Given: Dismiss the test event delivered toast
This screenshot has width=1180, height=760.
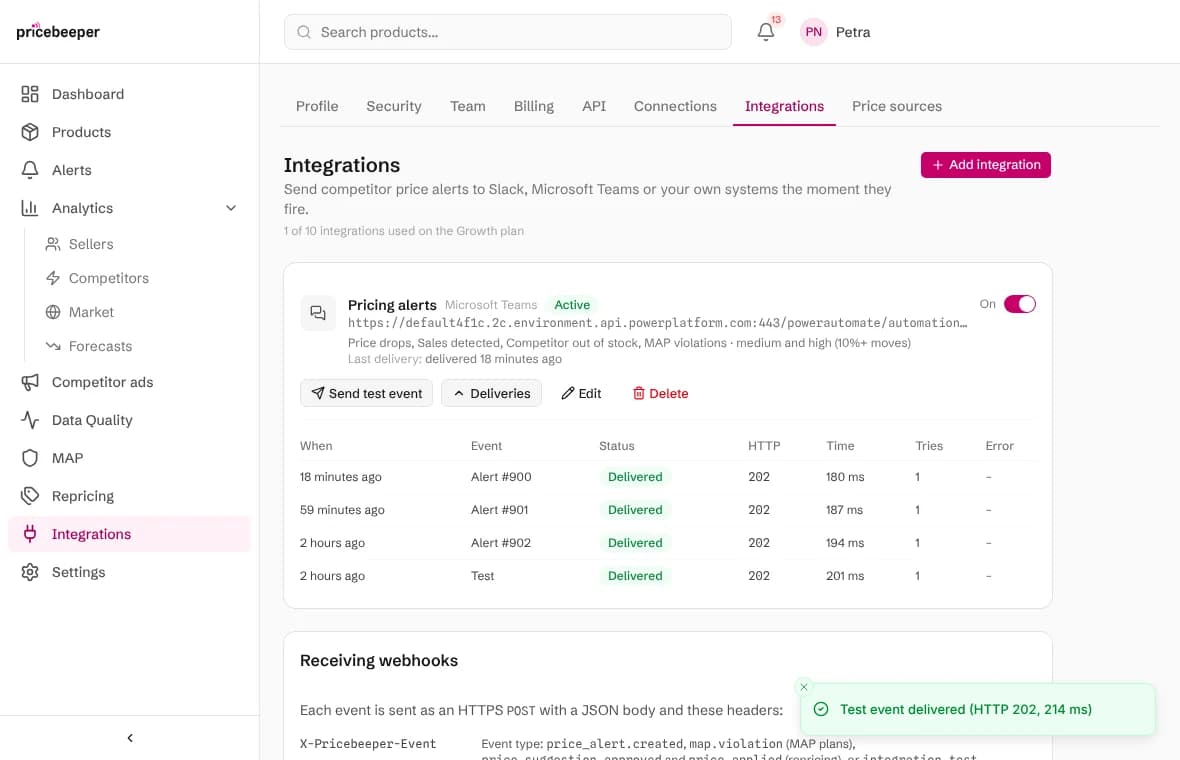Looking at the screenshot, I should click(804, 687).
